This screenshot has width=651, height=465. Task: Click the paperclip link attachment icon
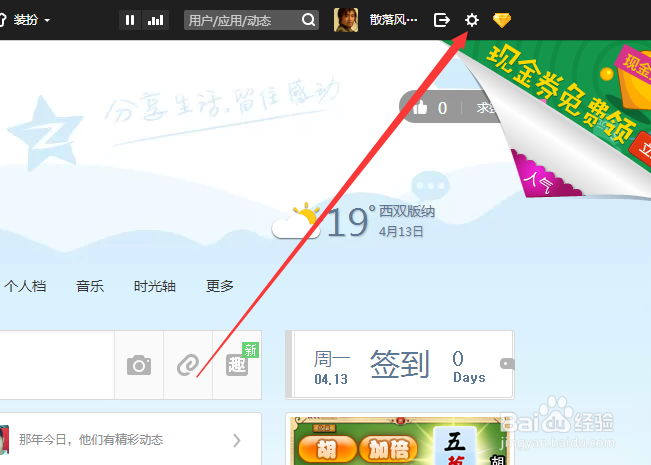pyautogui.click(x=188, y=365)
